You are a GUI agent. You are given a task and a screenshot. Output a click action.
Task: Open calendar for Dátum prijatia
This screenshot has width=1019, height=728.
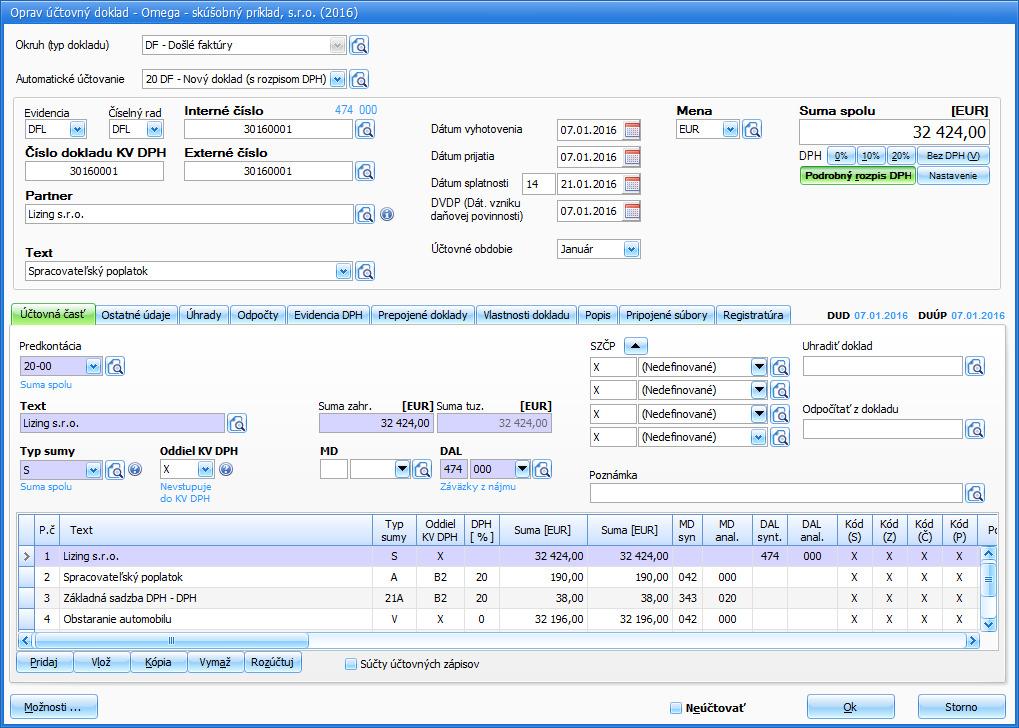tap(632, 157)
